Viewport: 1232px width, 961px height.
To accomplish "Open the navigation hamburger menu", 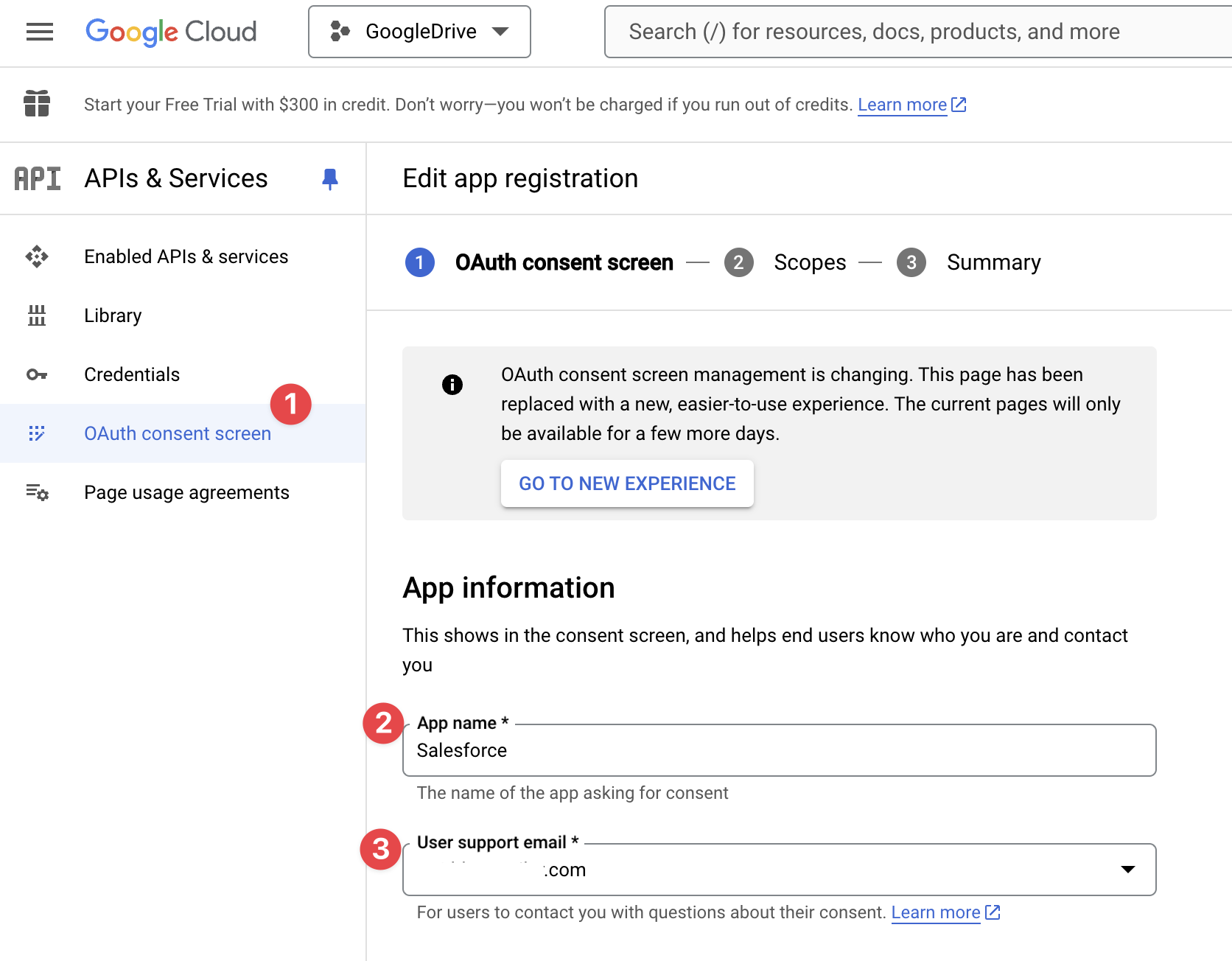I will [39, 31].
